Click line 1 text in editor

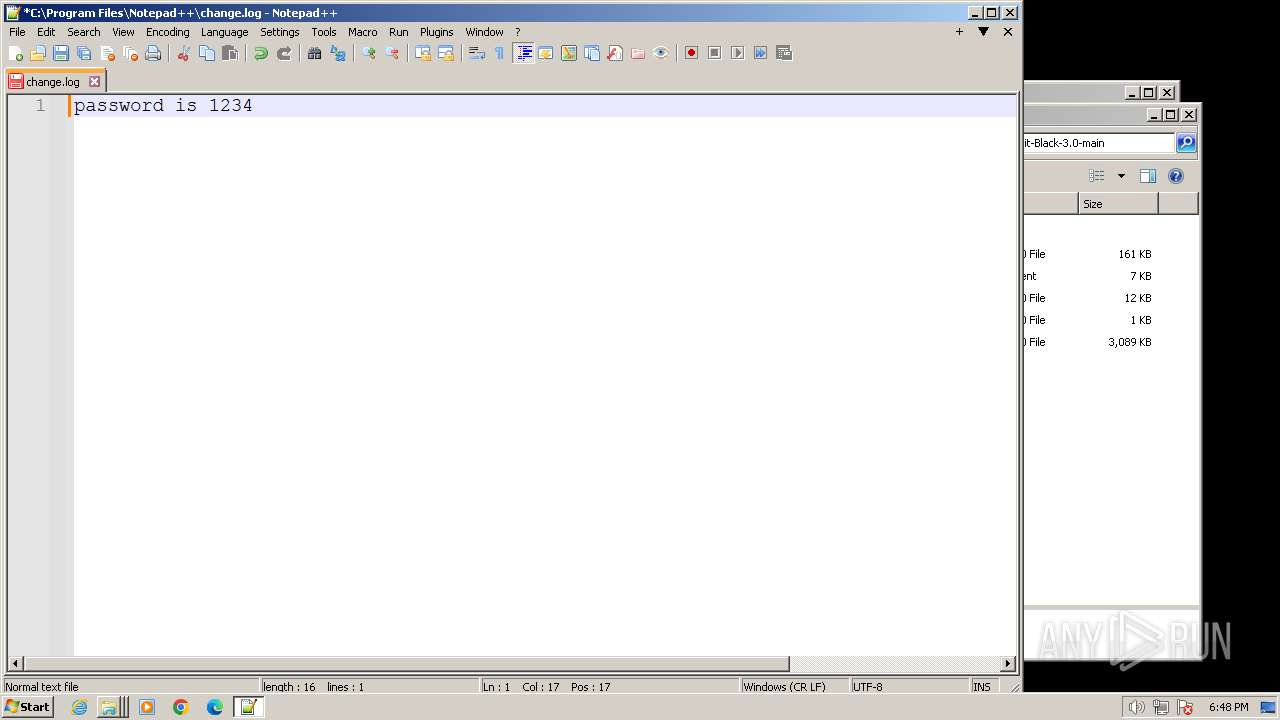pyautogui.click(x=163, y=105)
